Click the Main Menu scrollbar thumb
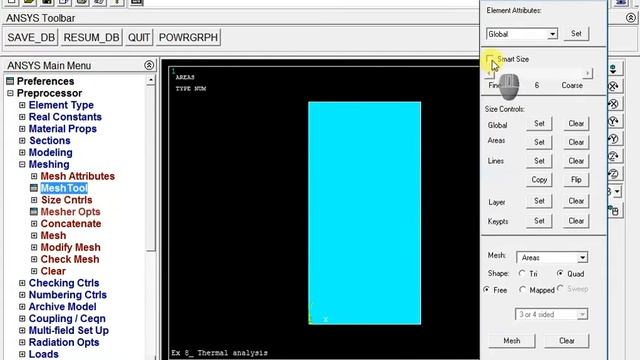The image size is (640, 360). 151,168
